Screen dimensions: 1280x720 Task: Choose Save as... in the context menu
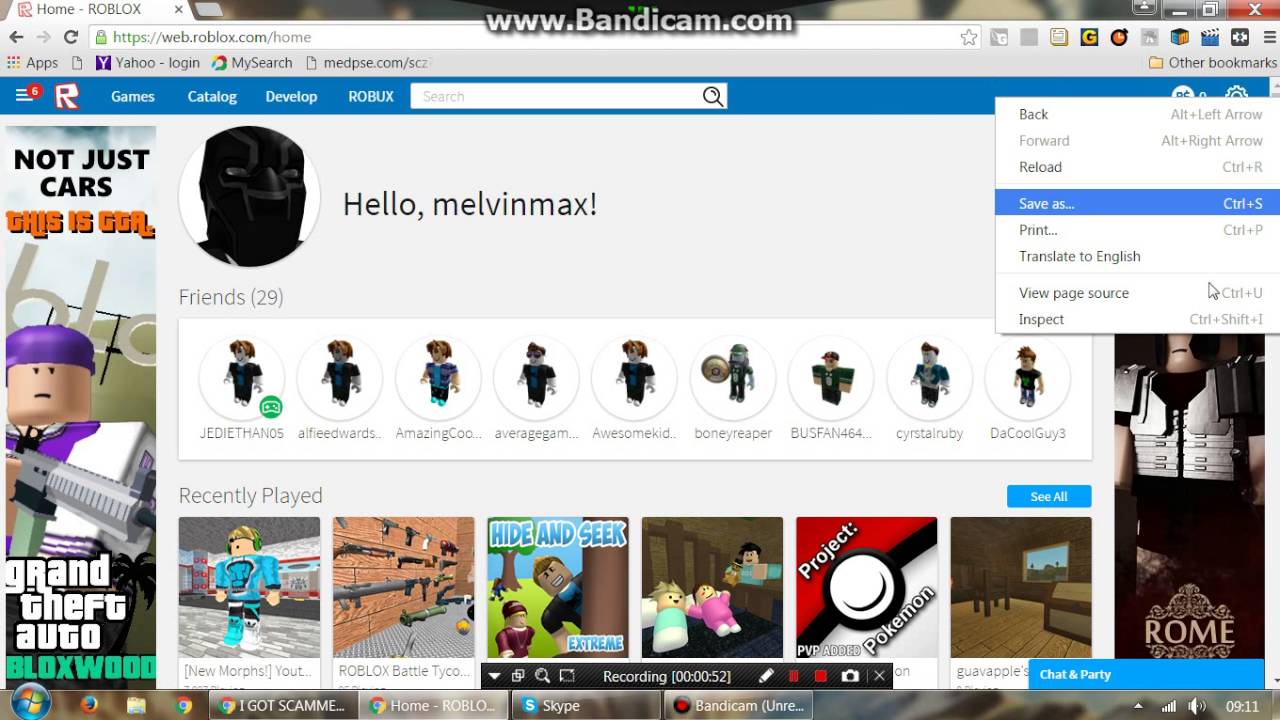click(1138, 203)
